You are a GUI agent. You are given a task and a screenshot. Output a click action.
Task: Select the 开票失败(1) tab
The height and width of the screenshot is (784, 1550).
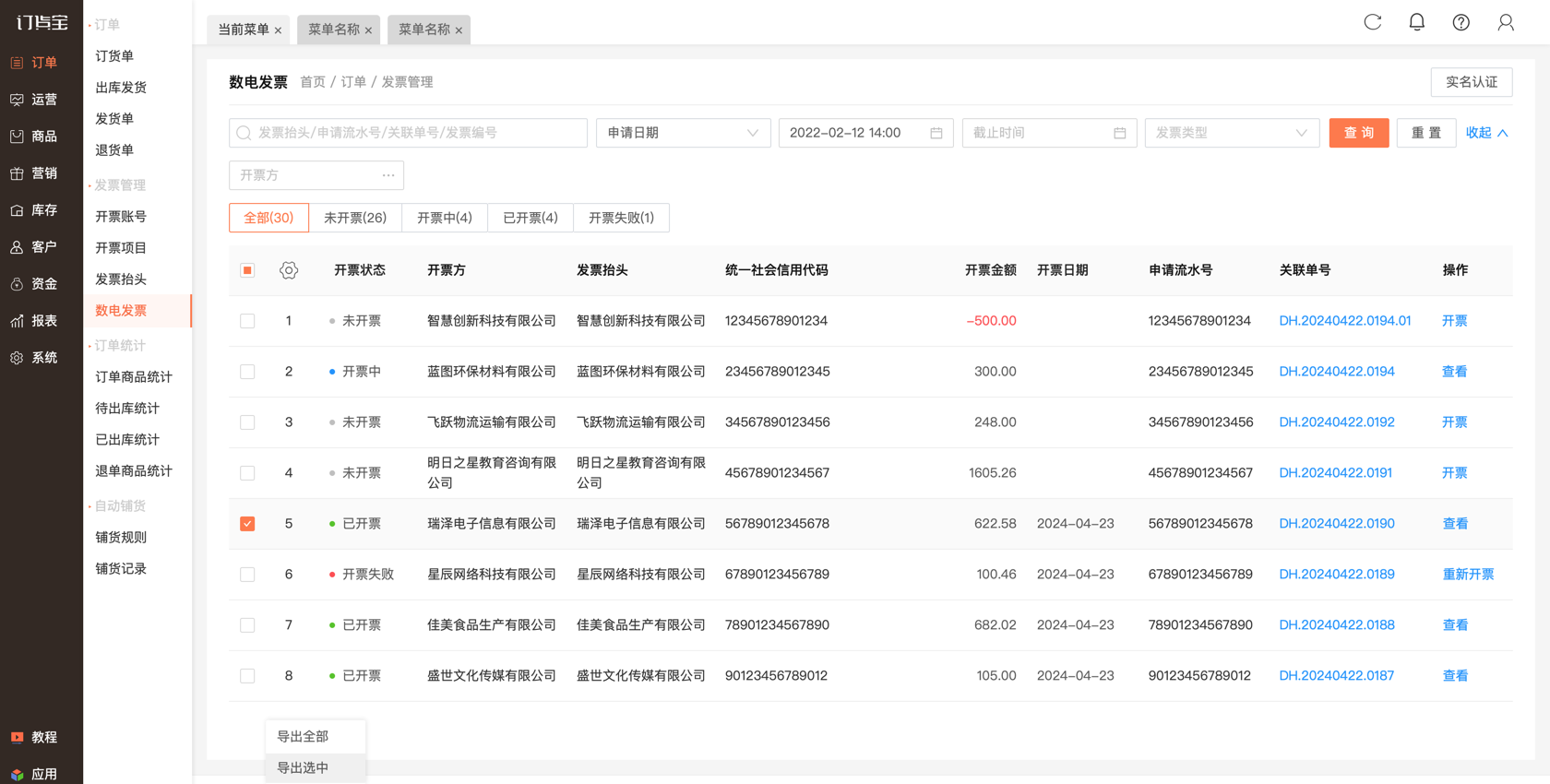click(622, 218)
